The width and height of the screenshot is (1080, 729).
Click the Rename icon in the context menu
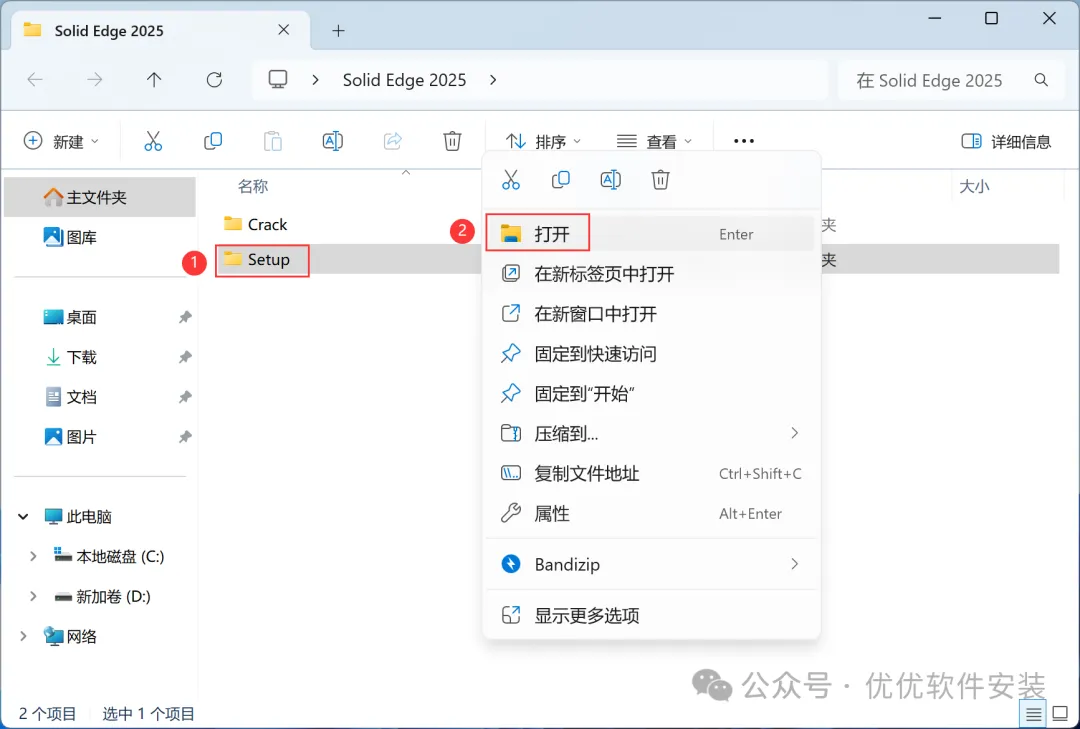point(610,180)
